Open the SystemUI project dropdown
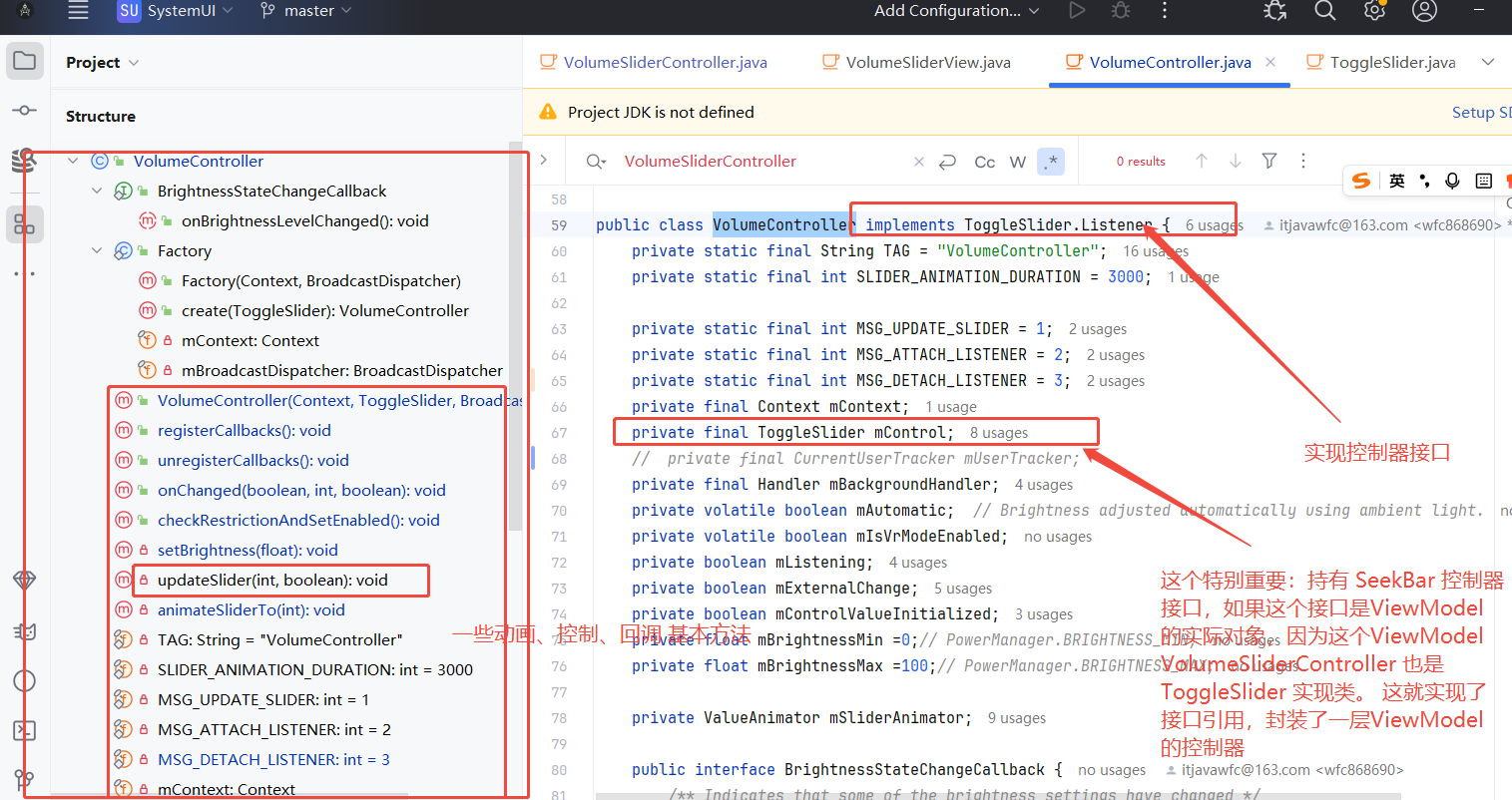 pos(176,11)
